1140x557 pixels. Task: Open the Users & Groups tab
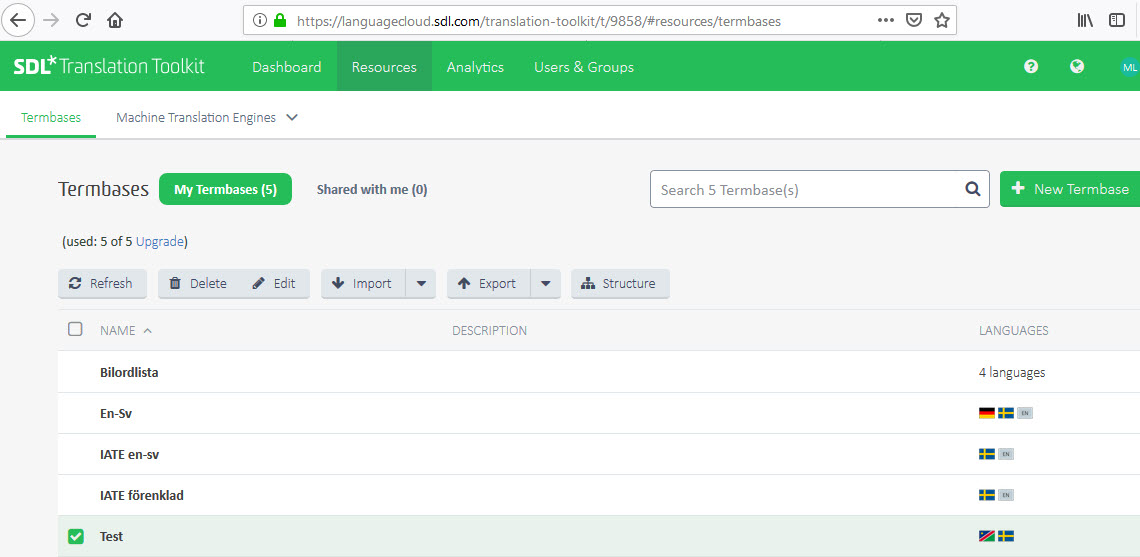pos(584,67)
